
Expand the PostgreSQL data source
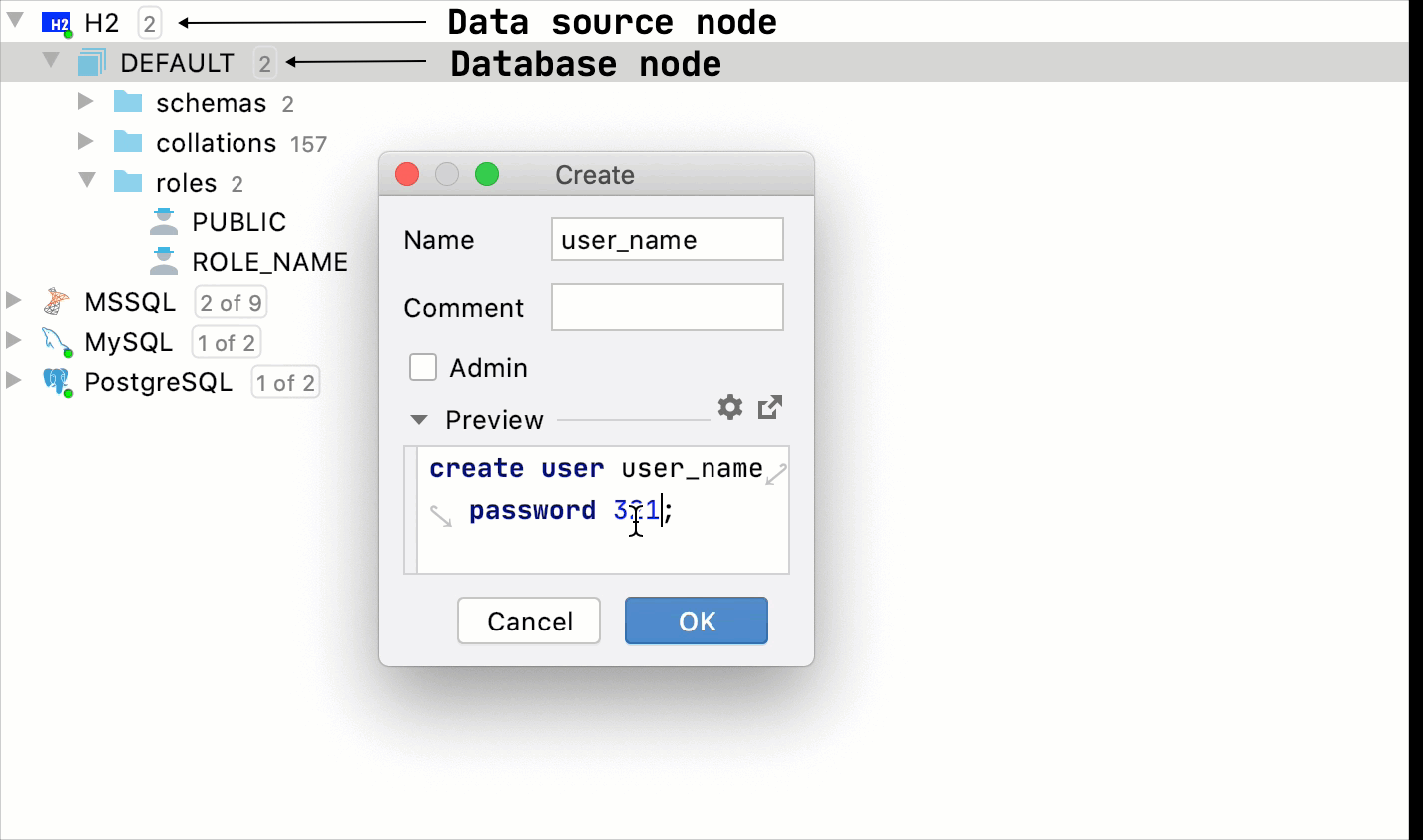[x=13, y=380]
